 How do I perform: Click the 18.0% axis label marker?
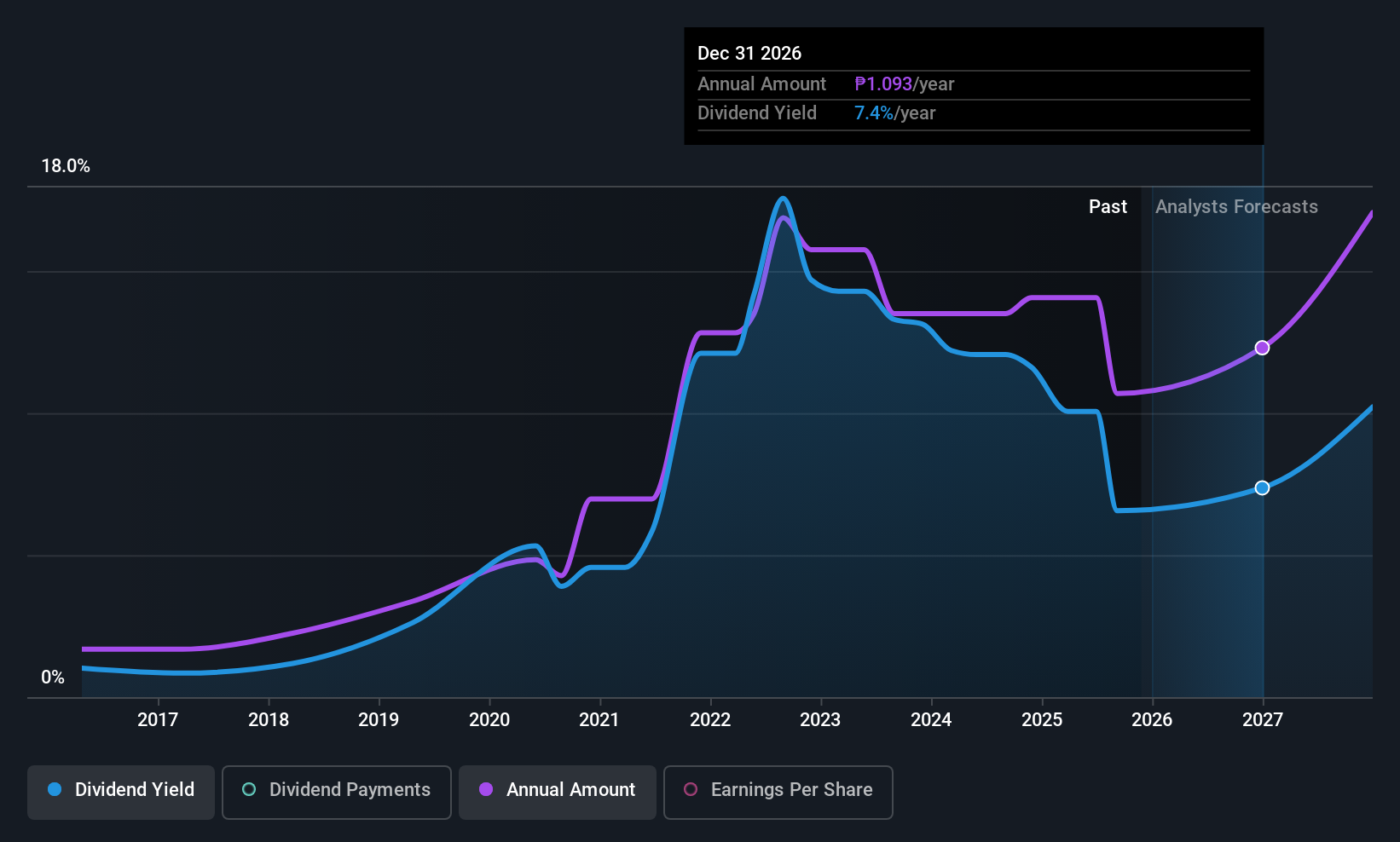coord(66,166)
